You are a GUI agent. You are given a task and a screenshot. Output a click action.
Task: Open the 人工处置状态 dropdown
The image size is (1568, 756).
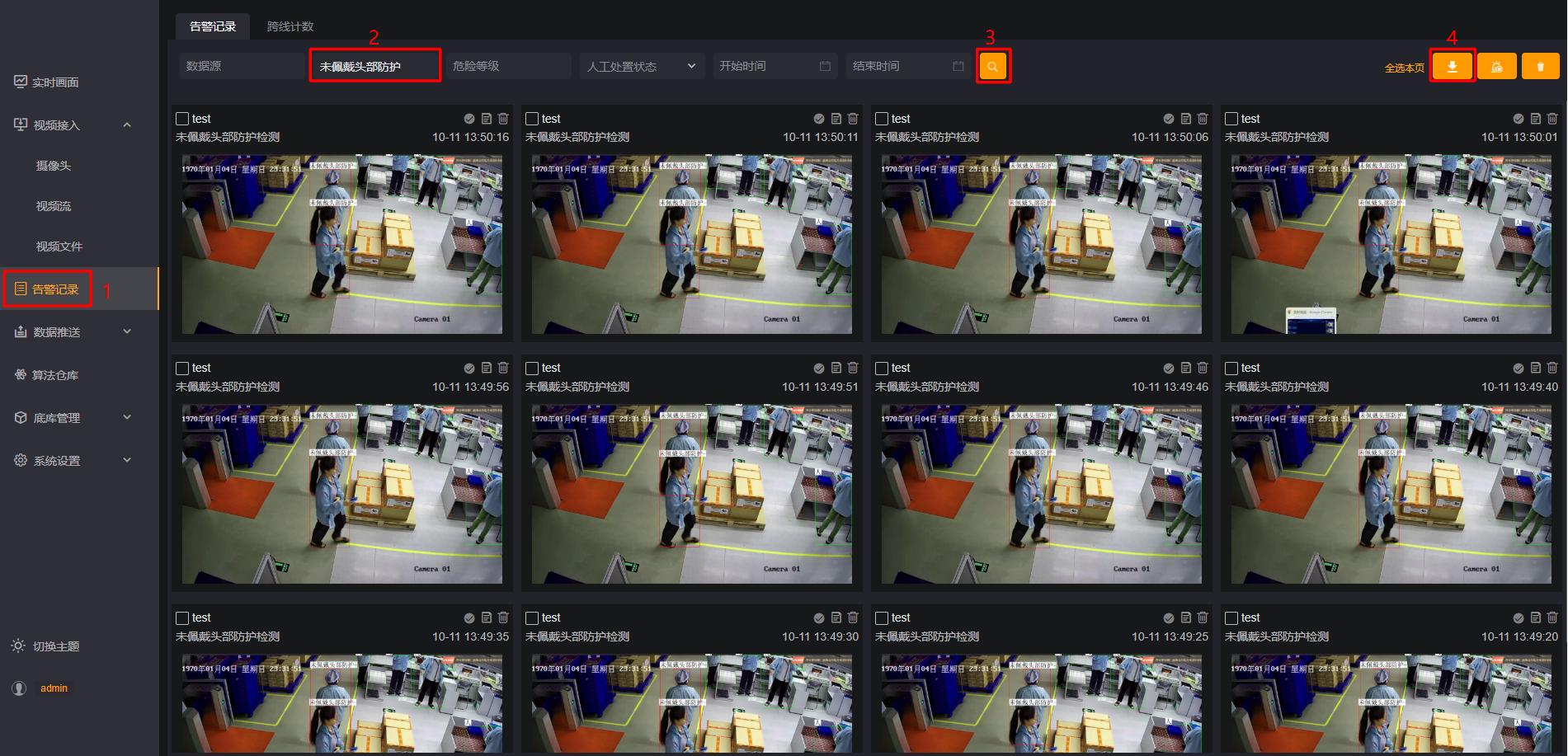[x=641, y=66]
